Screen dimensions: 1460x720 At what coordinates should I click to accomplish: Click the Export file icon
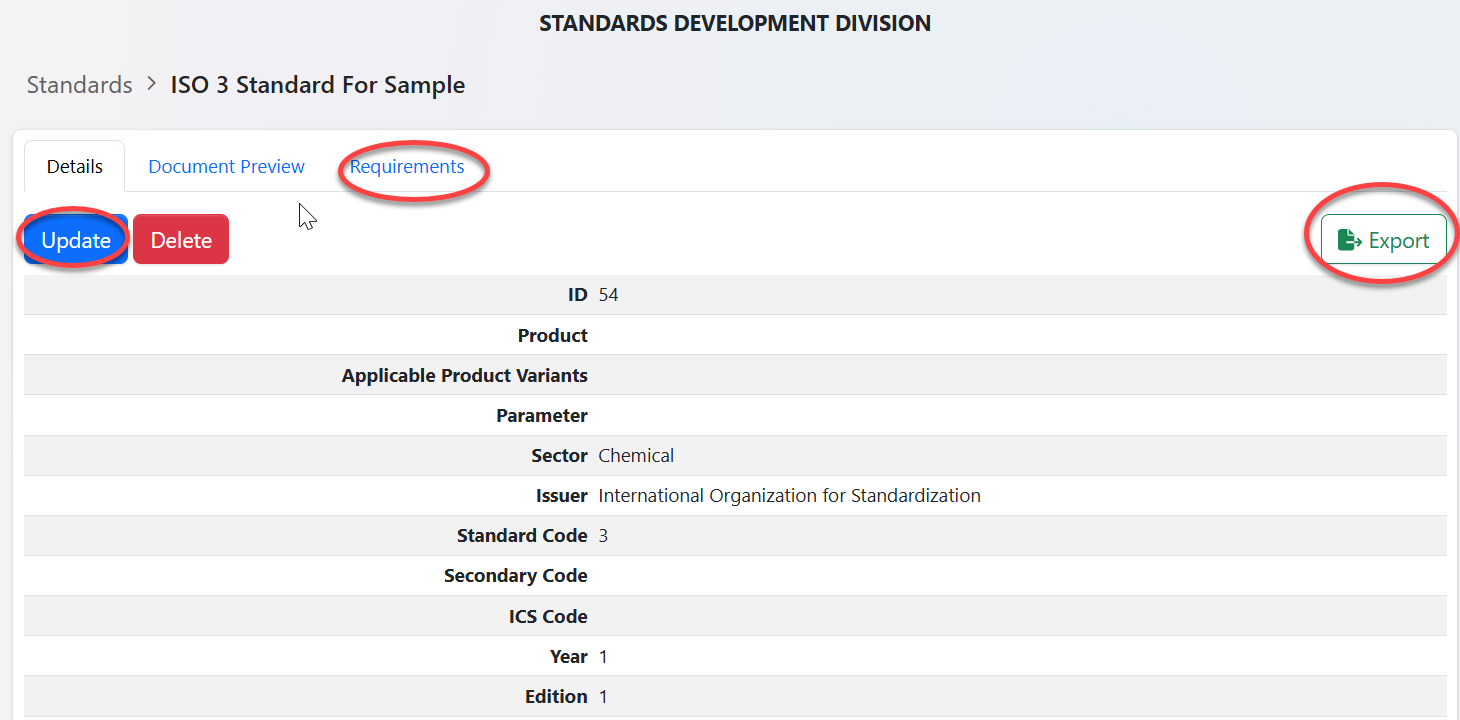point(1349,240)
